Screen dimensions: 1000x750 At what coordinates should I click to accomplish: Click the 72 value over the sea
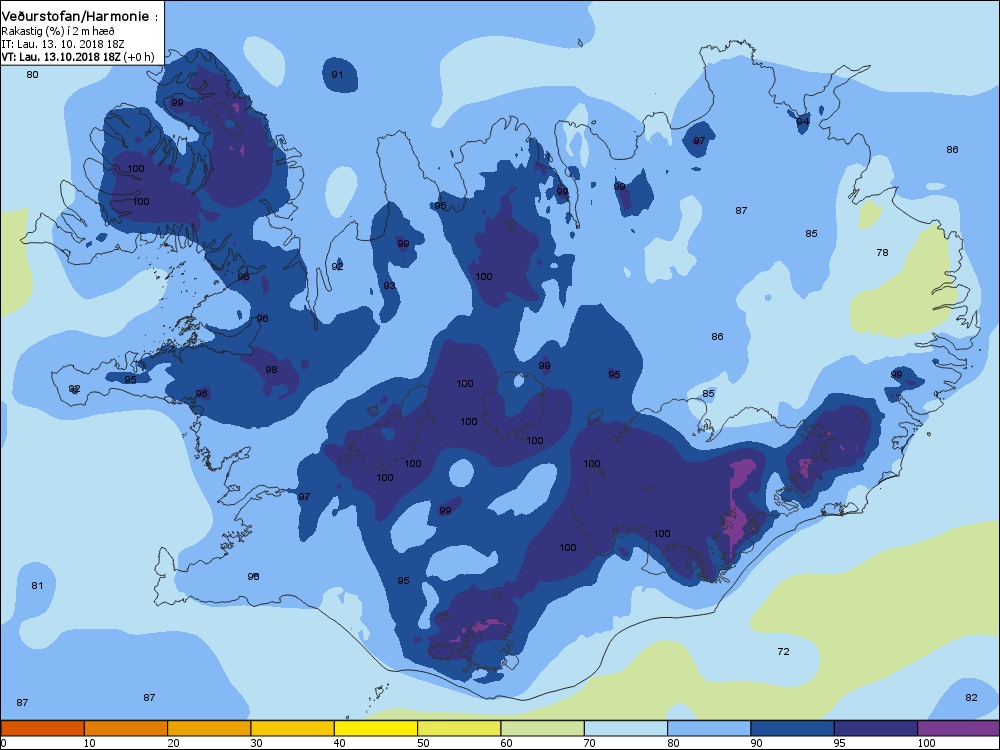(784, 651)
